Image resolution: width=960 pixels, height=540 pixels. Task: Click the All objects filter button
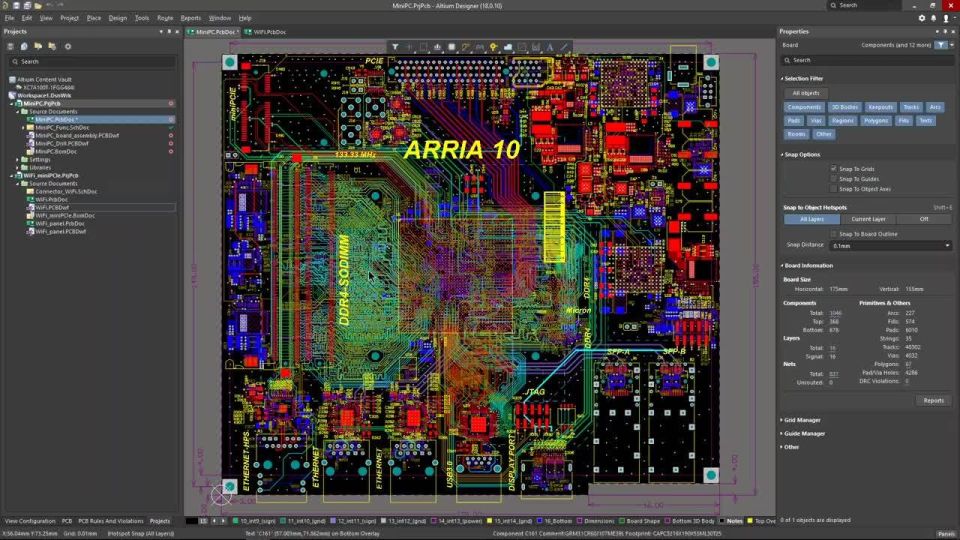coord(806,93)
